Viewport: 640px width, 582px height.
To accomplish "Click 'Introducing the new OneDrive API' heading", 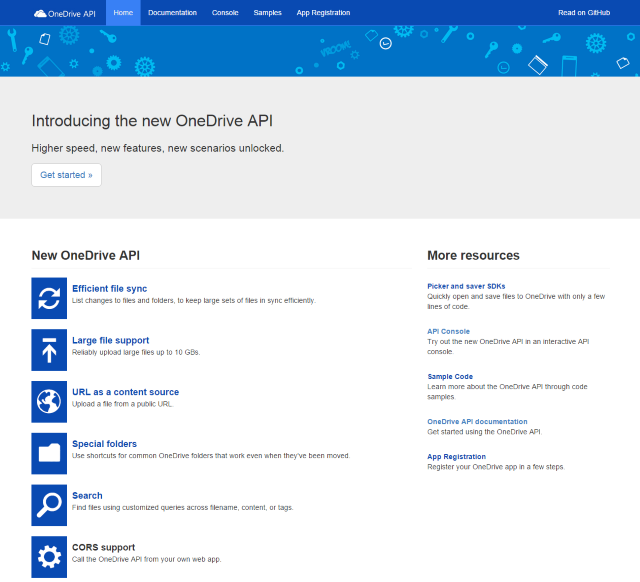I will [x=152, y=121].
